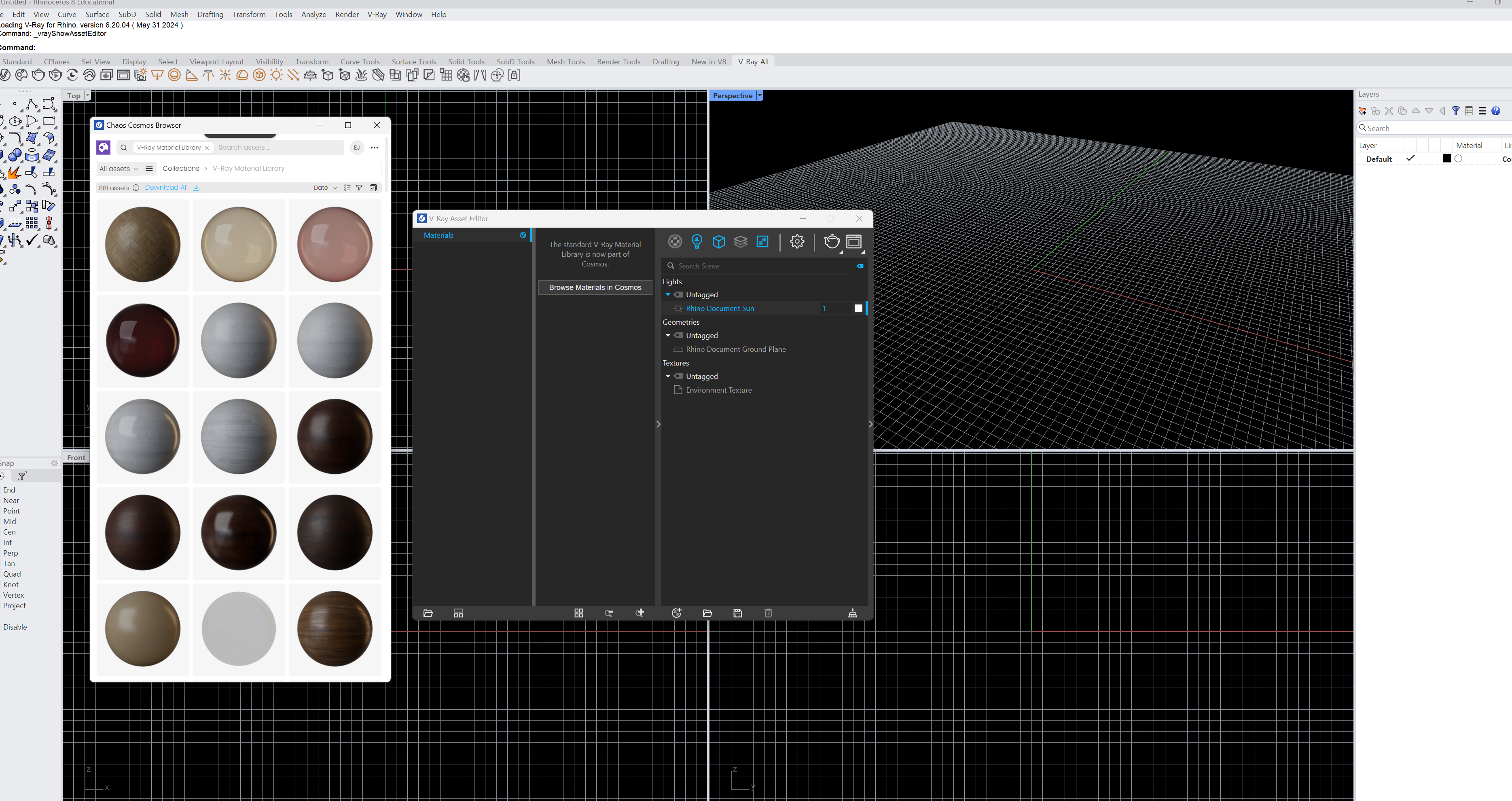Screen dimensions: 1512x801
Task: Open render Settings gear in Asset Editor
Action: [797, 242]
